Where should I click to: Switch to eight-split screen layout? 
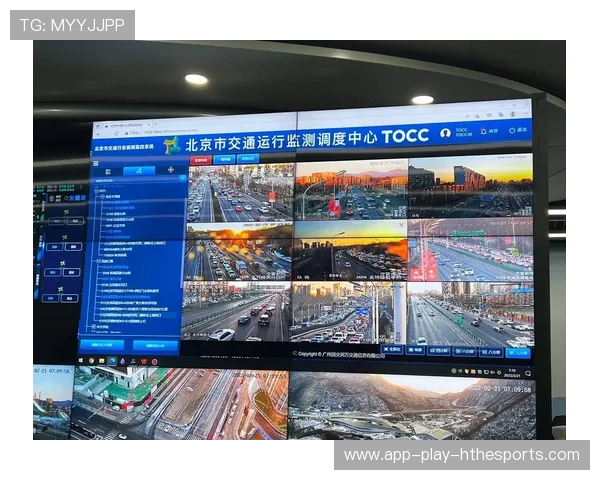point(491,352)
